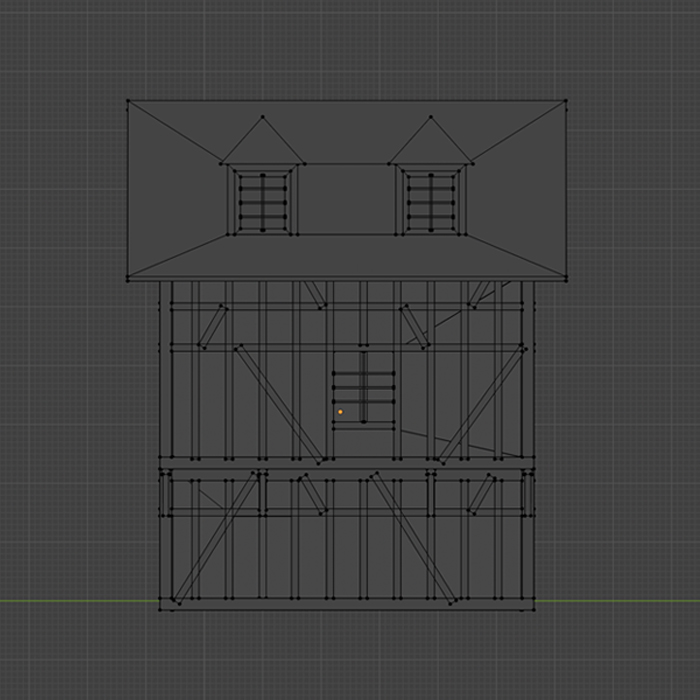
Task: Click the small diagonal brace at upper-left wall
Action: click(213, 327)
